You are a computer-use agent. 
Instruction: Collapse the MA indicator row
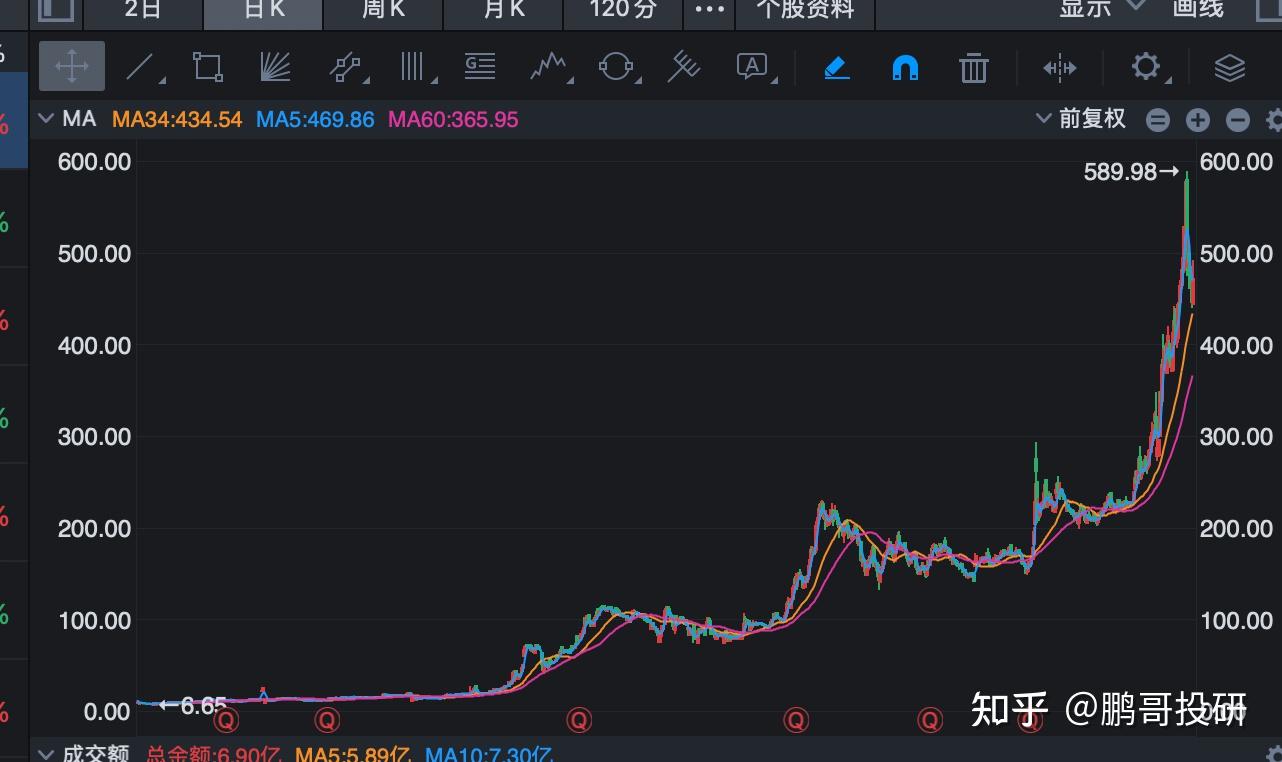[46, 118]
